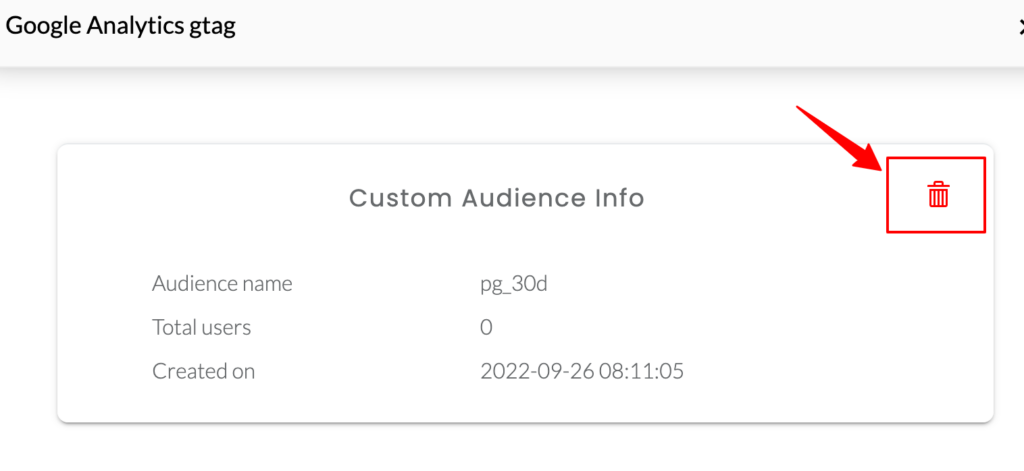This screenshot has width=1024, height=471.
Task: Delete the custom audience with trash icon
Action: click(x=938, y=195)
